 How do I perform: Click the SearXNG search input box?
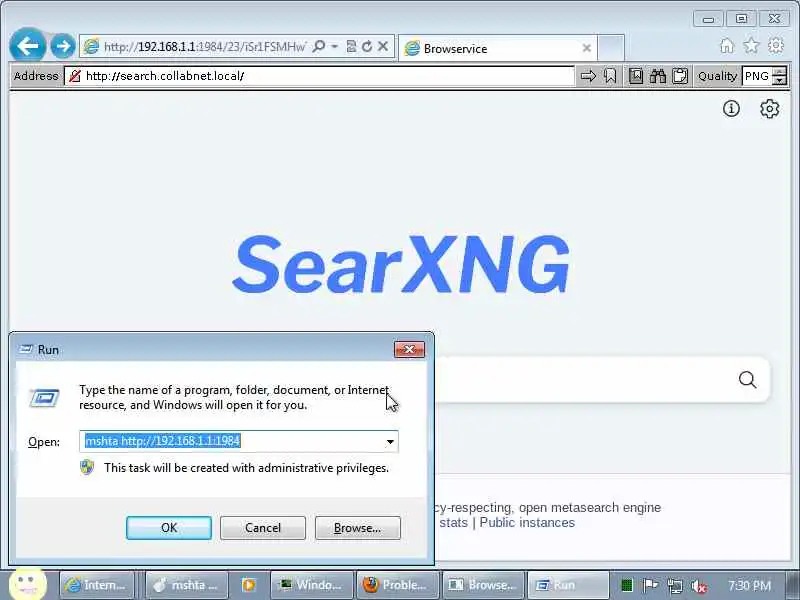(x=582, y=380)
